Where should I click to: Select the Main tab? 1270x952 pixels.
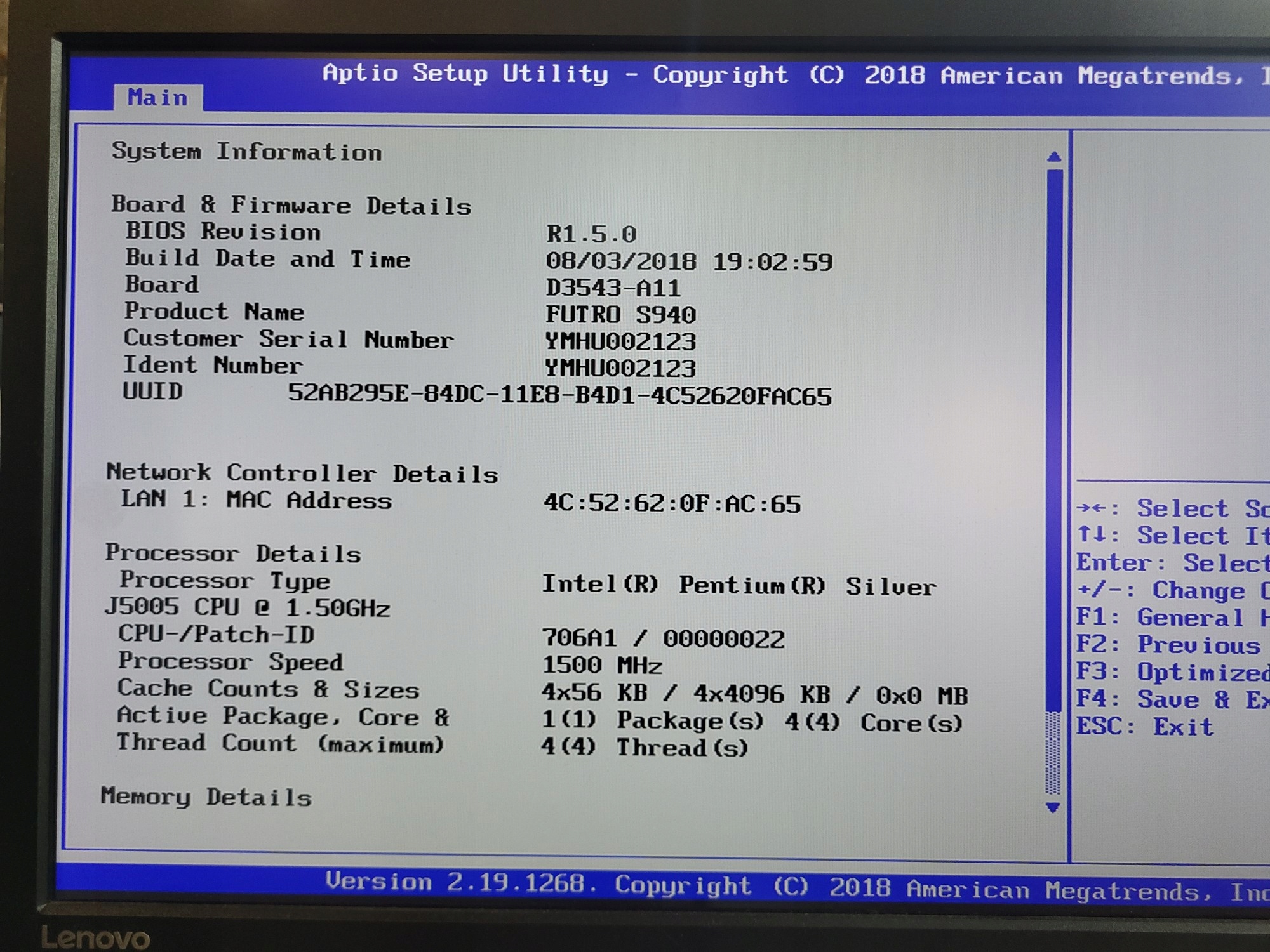point(157,98)
